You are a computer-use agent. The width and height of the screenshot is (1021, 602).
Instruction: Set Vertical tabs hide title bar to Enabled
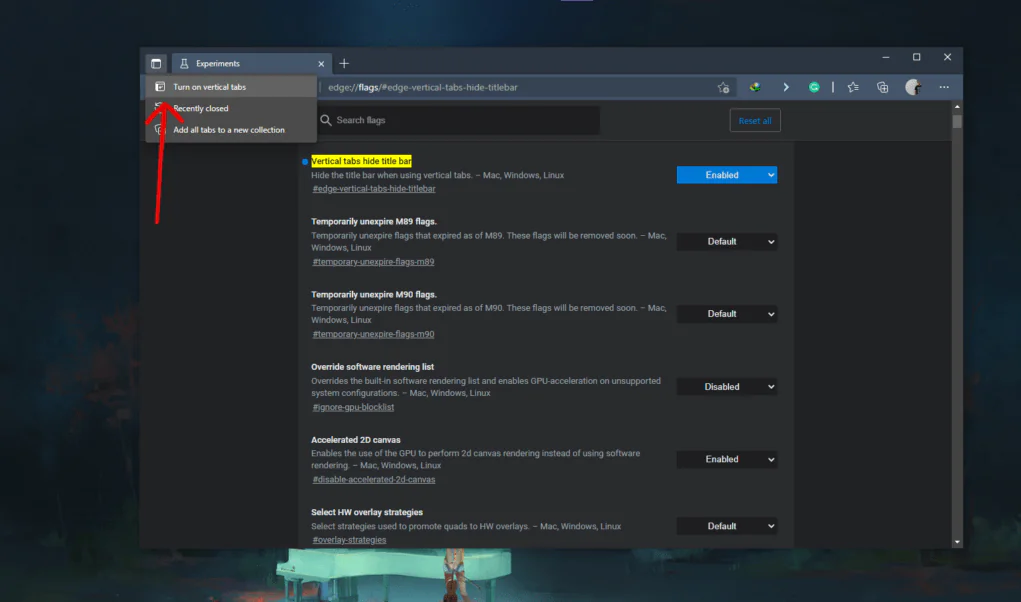pyautogui.click(x=726, y=174)
